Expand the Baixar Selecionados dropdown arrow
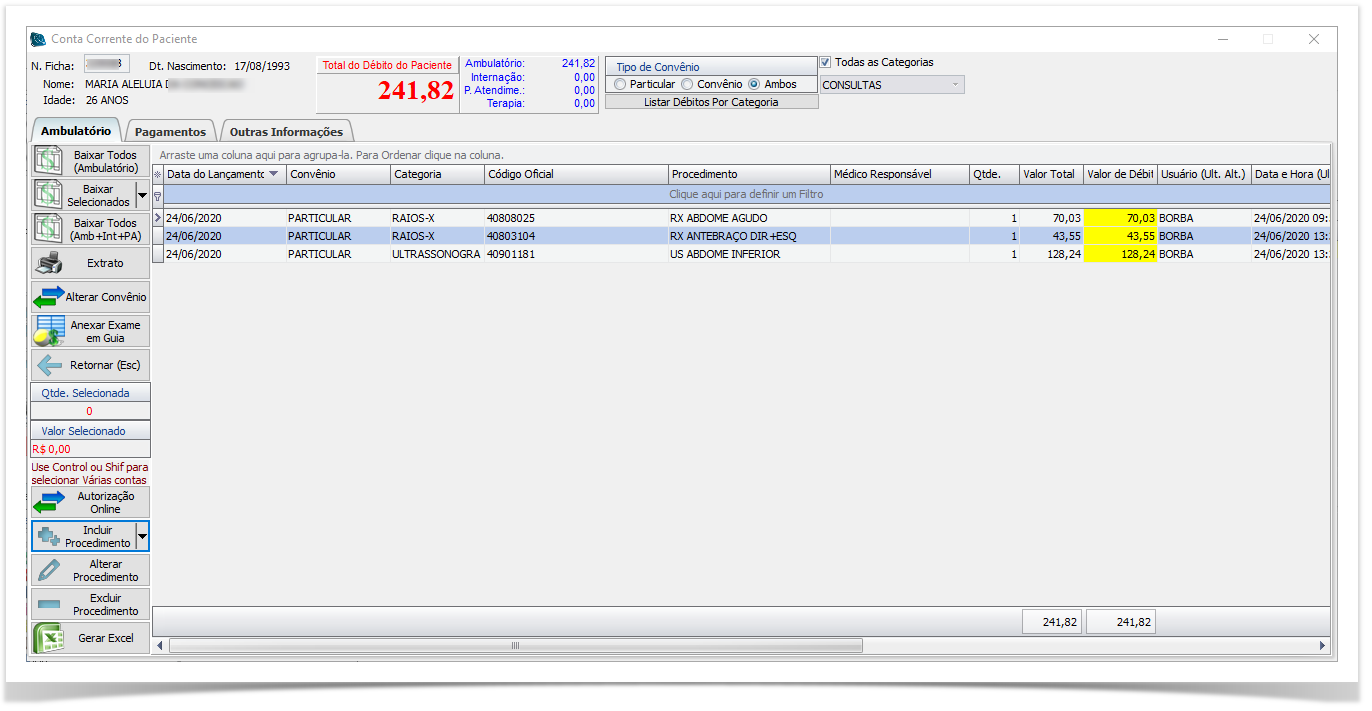The image size is (1372, 711). (142, 195)
